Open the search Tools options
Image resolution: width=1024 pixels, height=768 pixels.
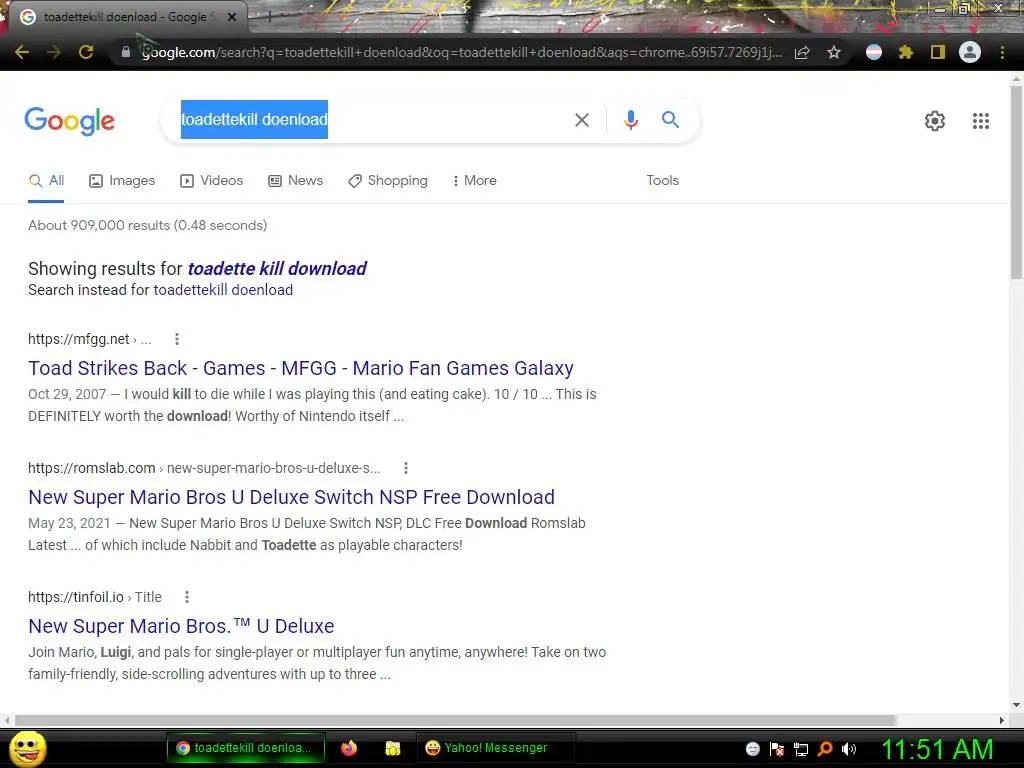pos(662,181)
